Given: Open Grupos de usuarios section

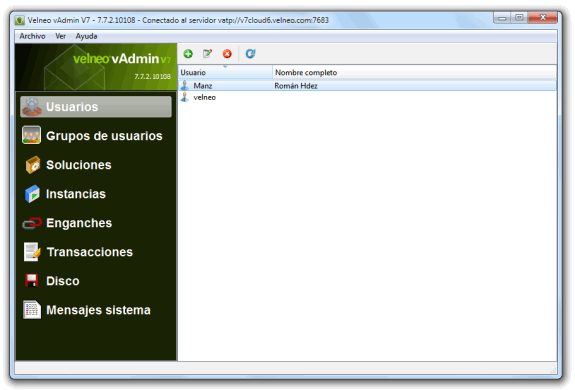Looking at the screenshot, I should tap(104, 136).
